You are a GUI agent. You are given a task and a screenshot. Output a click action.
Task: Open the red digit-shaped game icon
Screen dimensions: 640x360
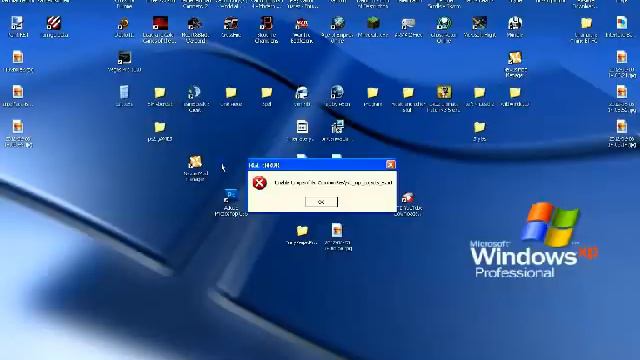coord(266,23)
